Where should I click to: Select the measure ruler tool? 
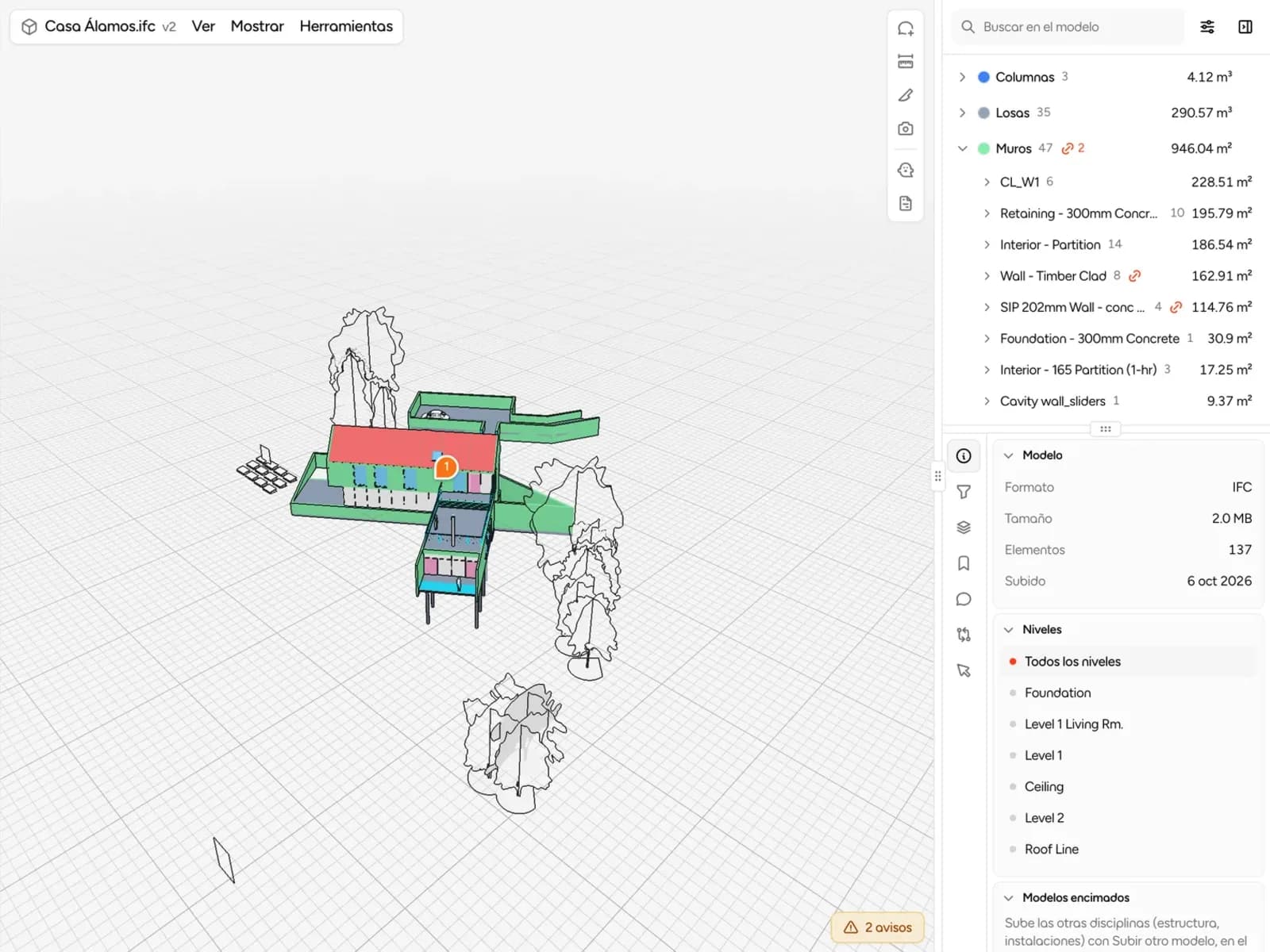pyautogui.click(x=905, y=62)
